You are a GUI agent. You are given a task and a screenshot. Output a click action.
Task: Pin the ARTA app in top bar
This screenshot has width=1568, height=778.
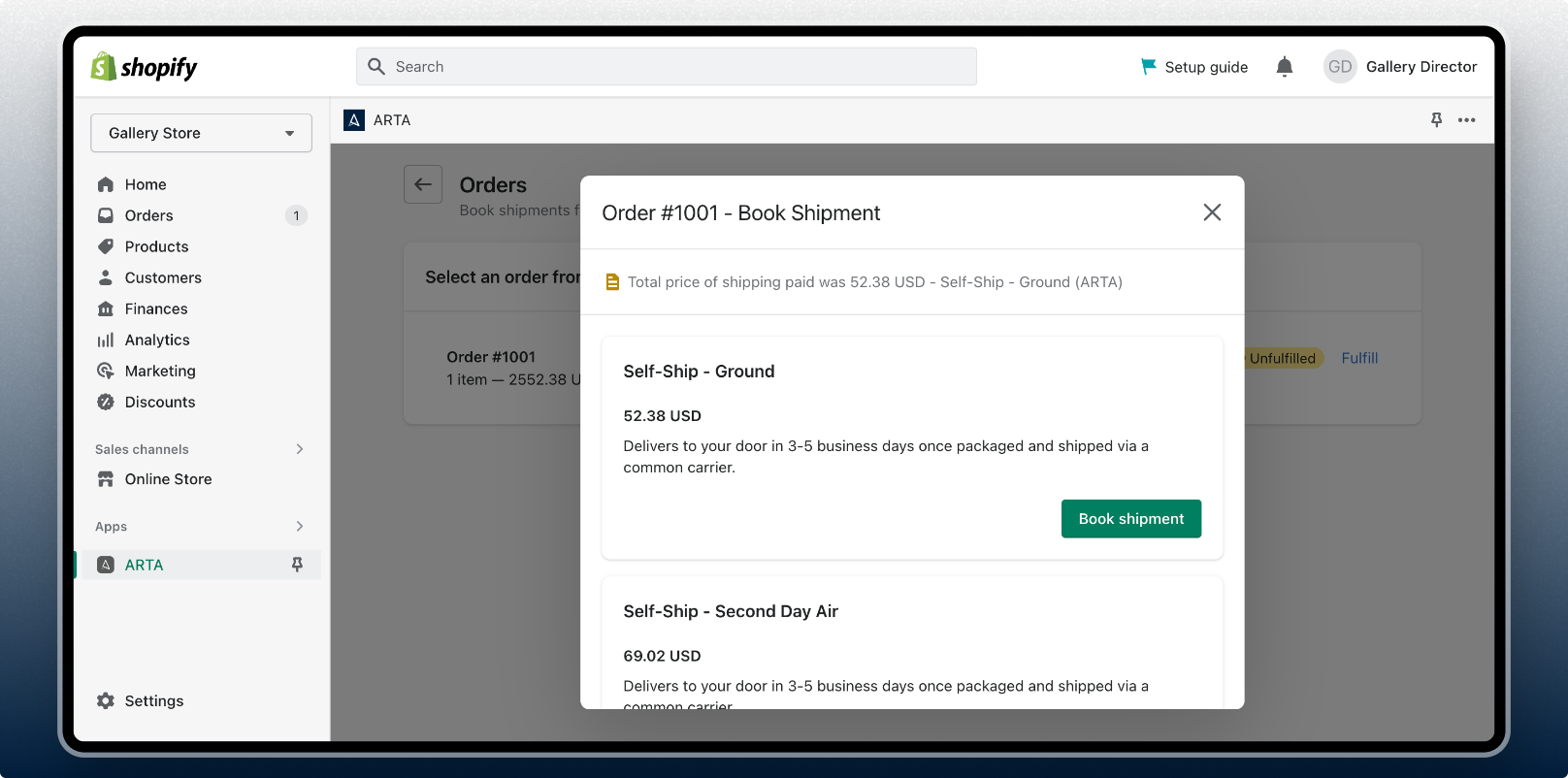(x=1436, y=120)
